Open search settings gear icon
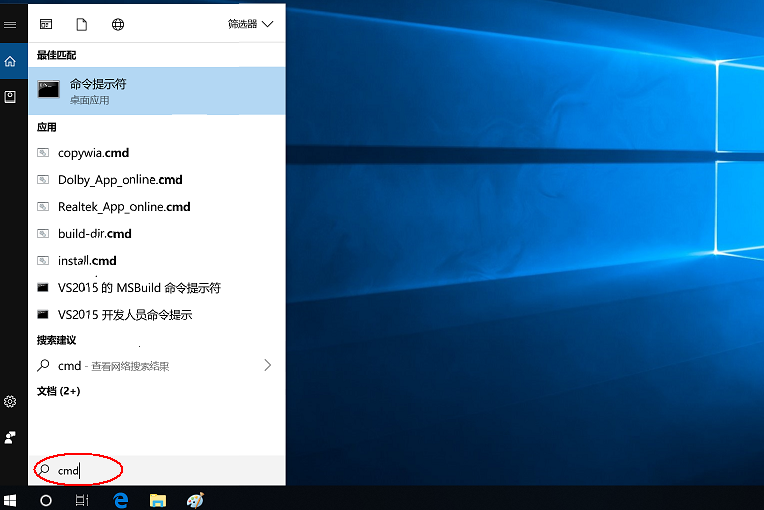 coord(10,401)
